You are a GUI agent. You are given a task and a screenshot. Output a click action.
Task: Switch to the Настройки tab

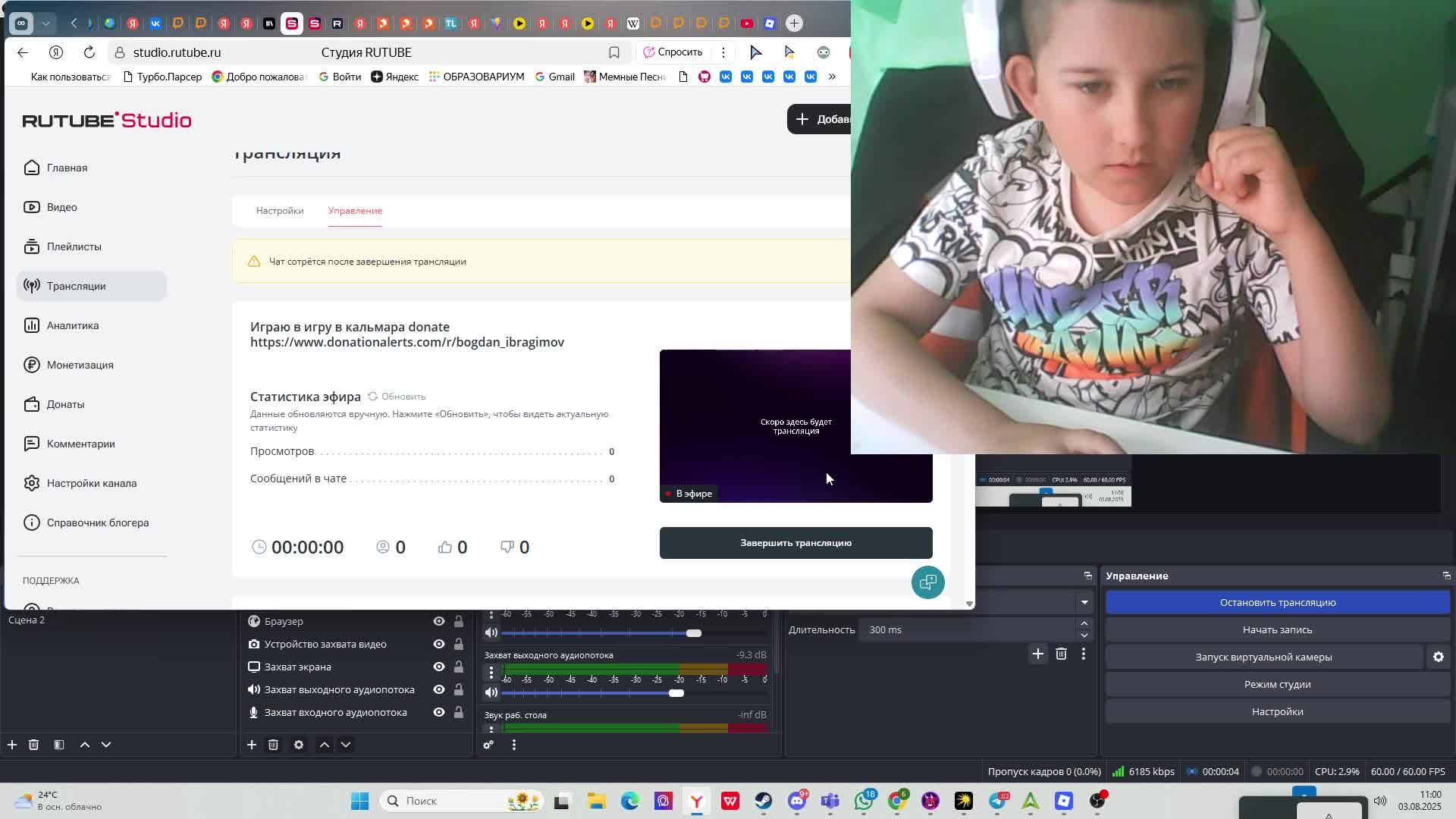coord(280,211)
